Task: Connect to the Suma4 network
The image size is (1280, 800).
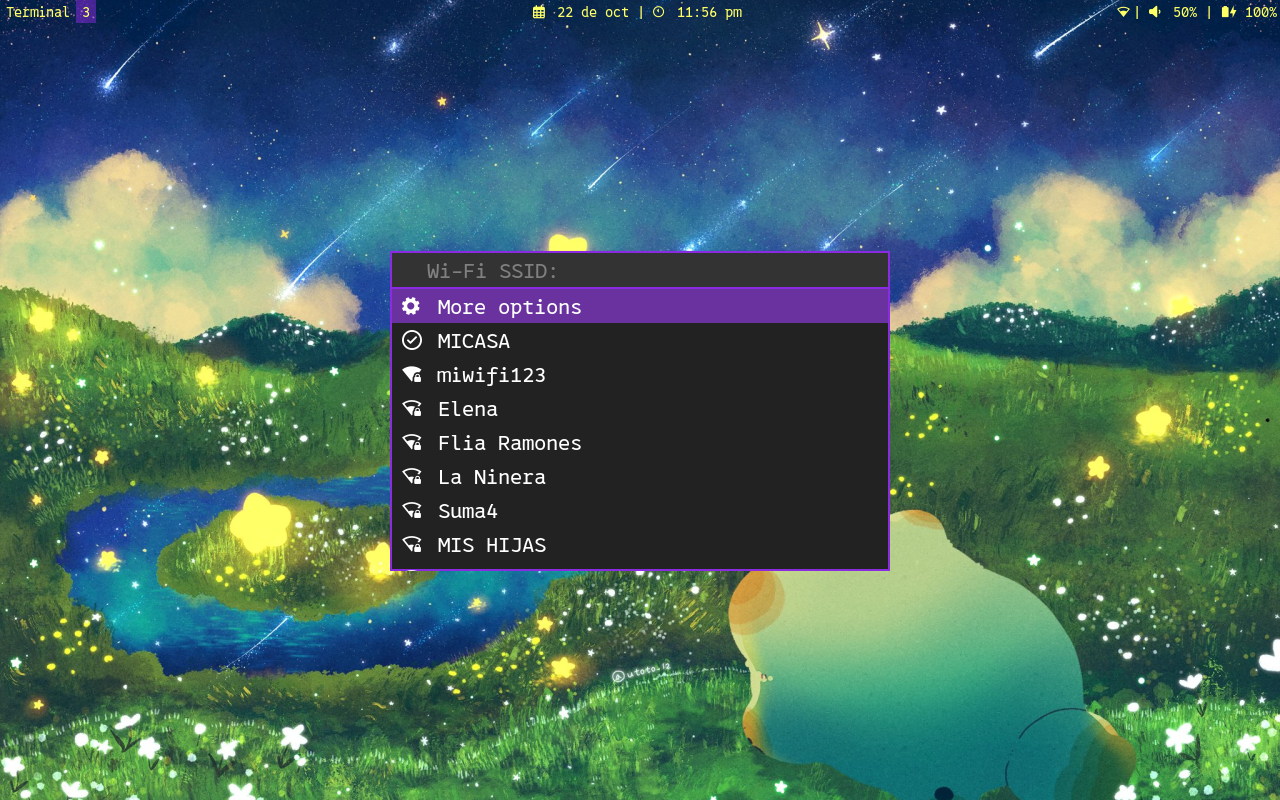Action: tap(467, 510)
